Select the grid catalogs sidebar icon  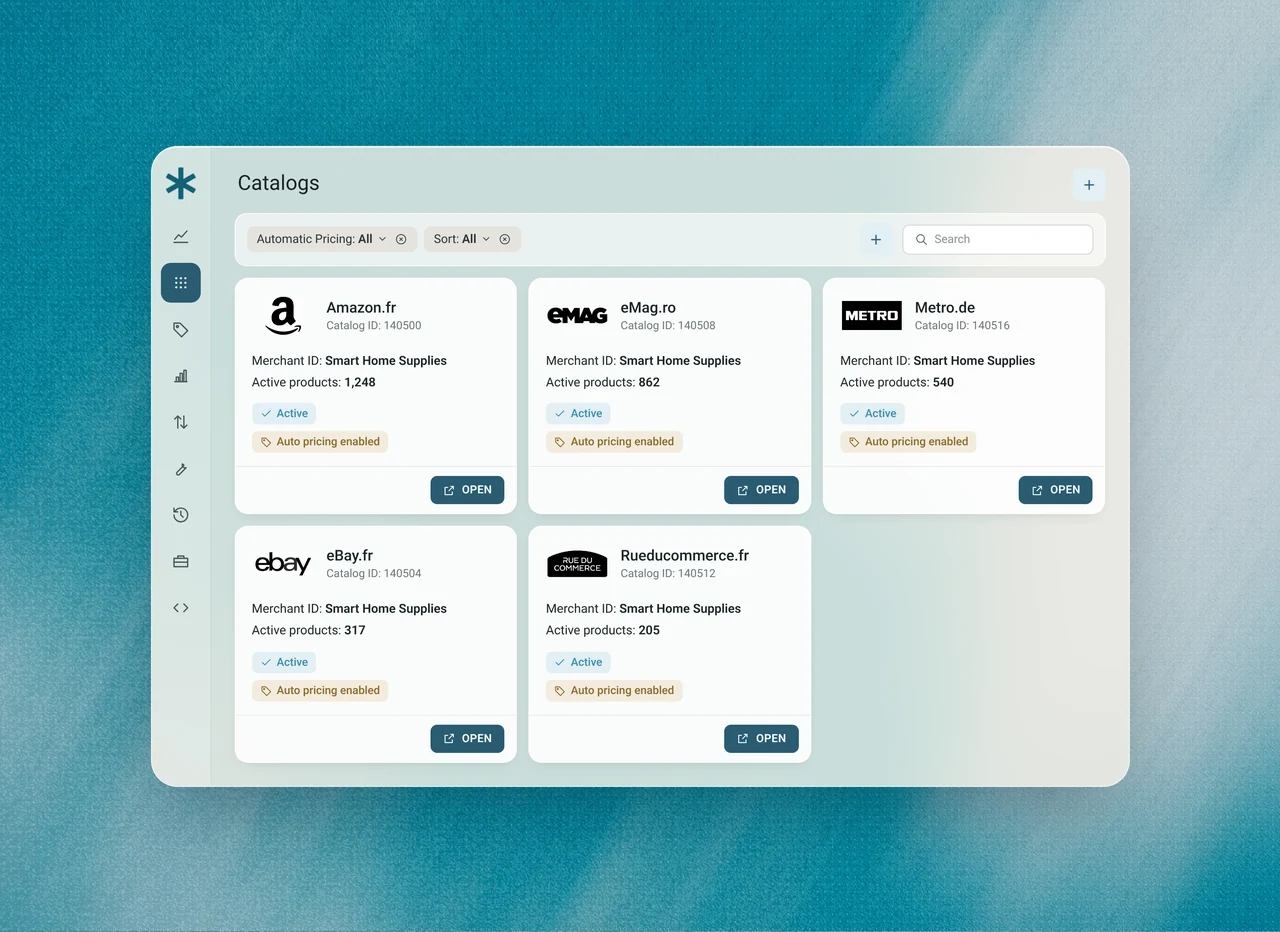[x=181, y=283]
